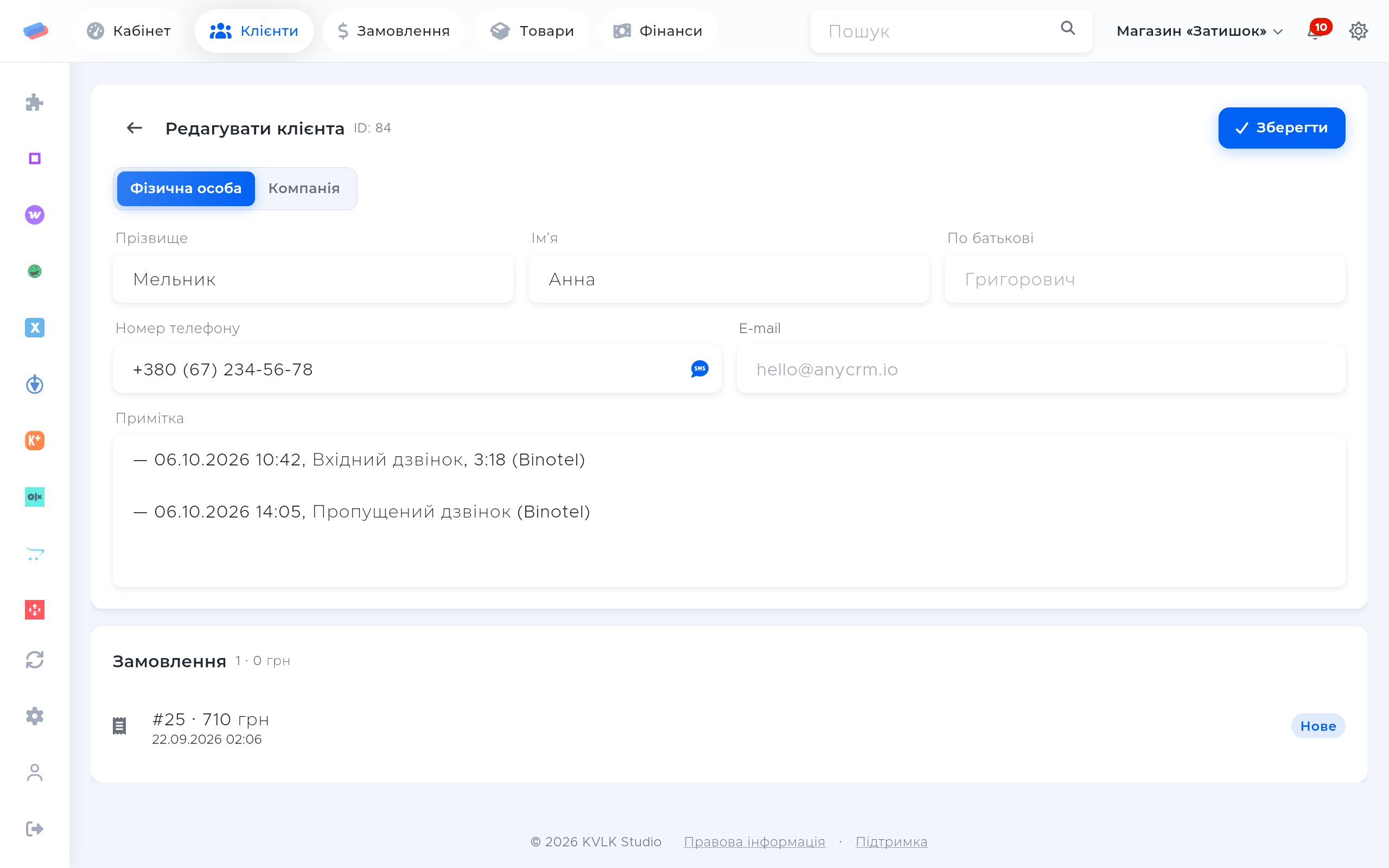The image size is (1389, 868).
Task: Focus the Пошук search field
Action: 951,31
